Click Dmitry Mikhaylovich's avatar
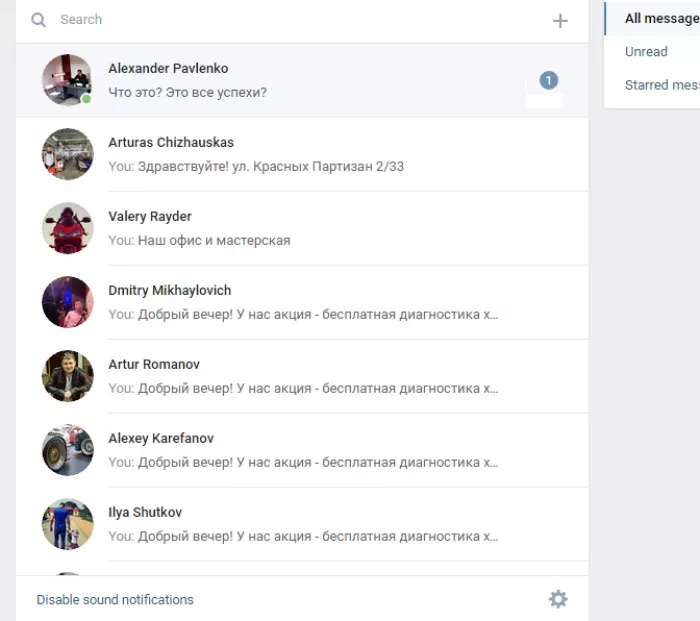The width and height of the screenshot is (700, 621). (67, 302)
